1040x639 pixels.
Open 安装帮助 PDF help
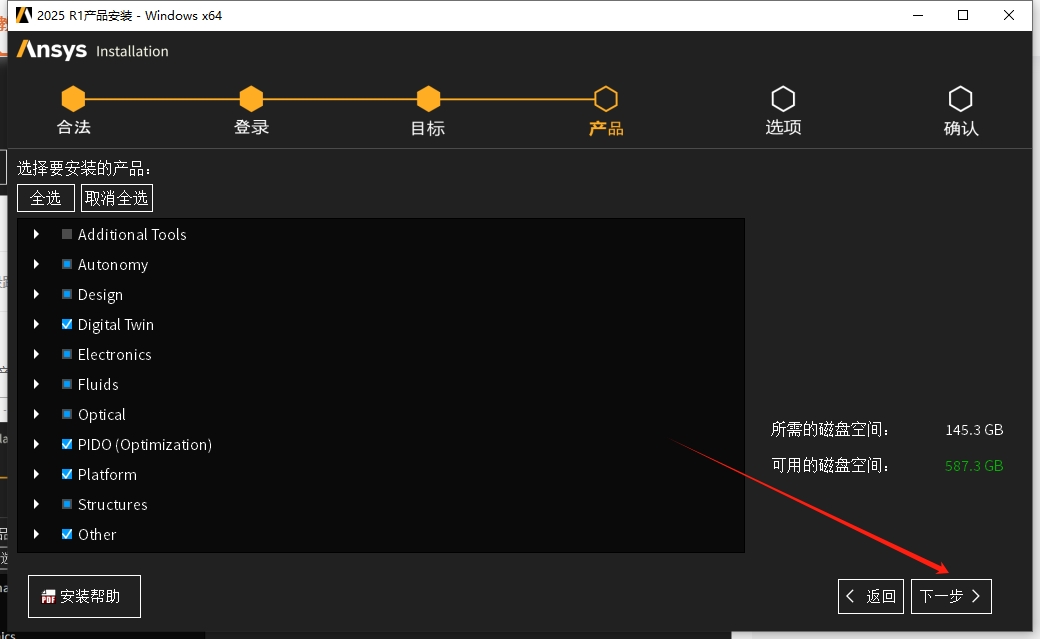[84, 596]
